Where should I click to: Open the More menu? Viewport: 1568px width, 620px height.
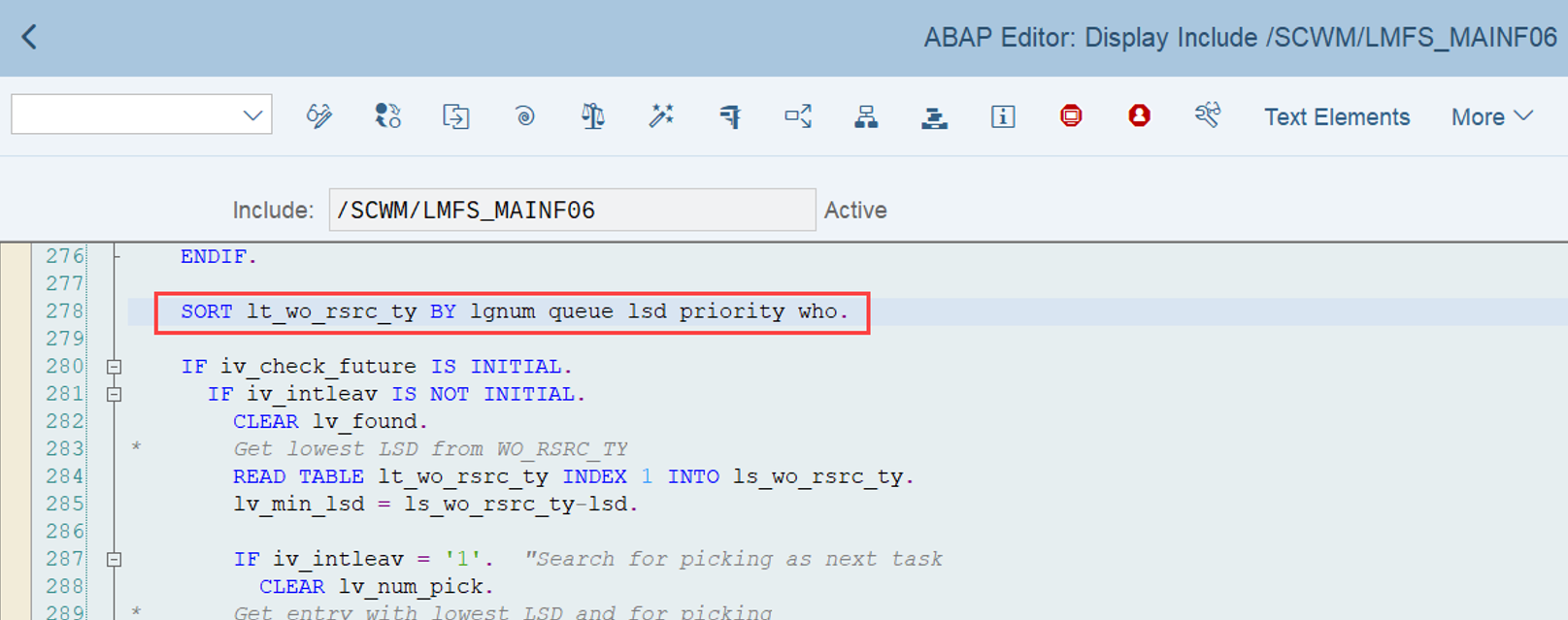1492,117
